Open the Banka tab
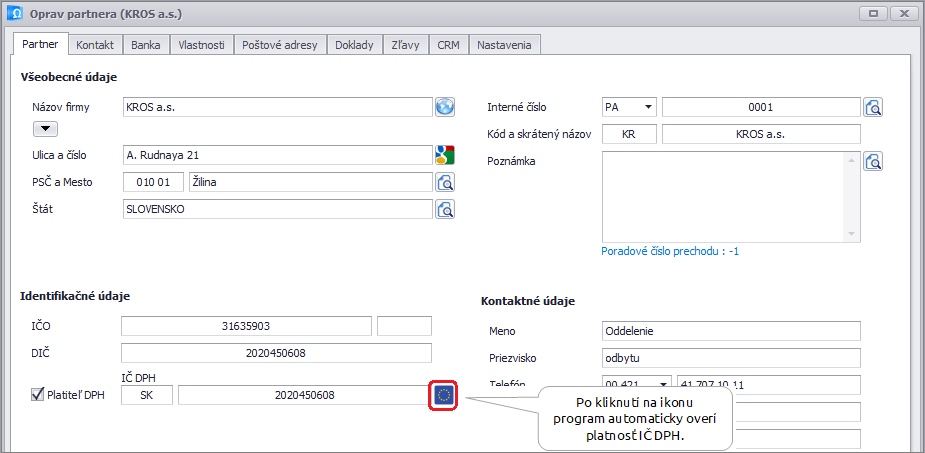Viewport: 925px width, 453px height. coord(146,45)
